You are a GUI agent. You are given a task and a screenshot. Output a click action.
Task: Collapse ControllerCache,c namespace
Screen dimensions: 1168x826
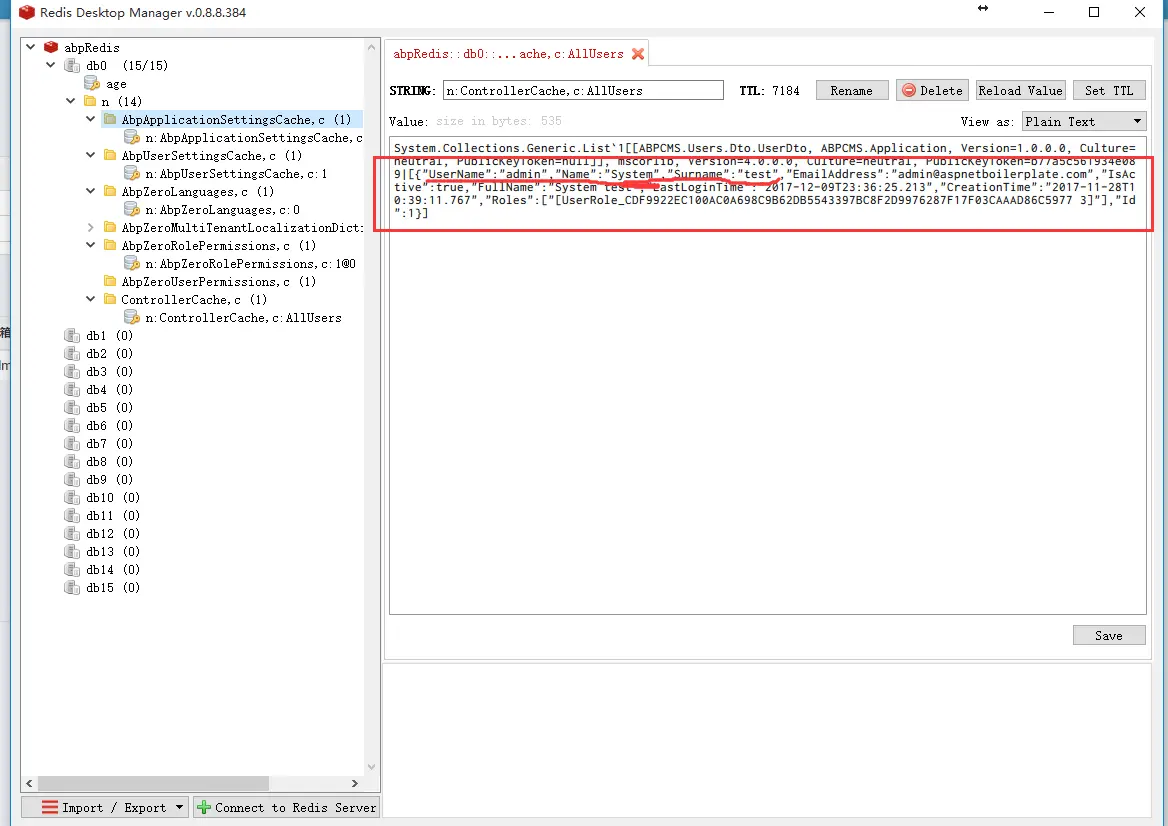coord(91,299)
